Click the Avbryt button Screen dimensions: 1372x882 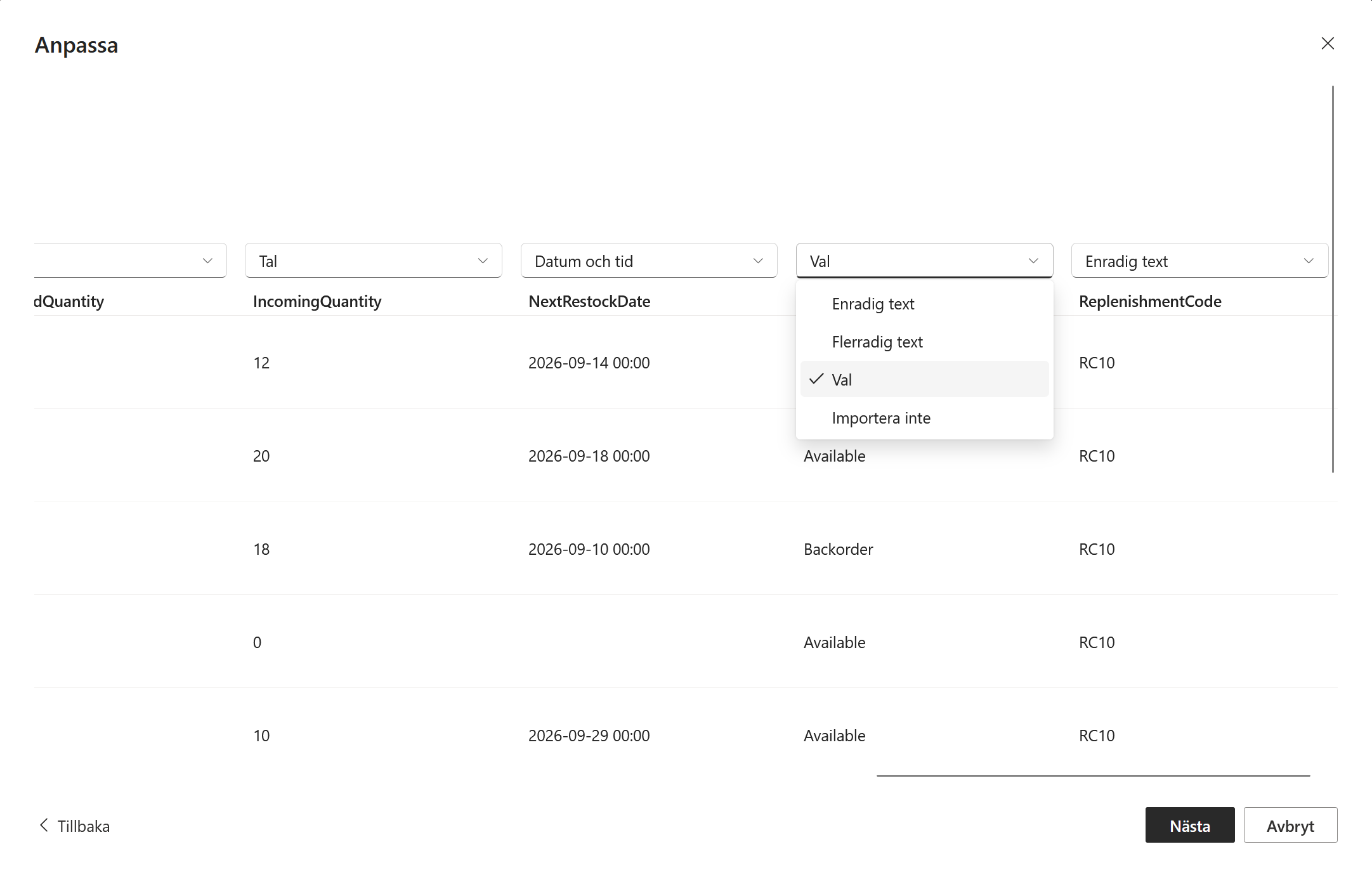1290,826
